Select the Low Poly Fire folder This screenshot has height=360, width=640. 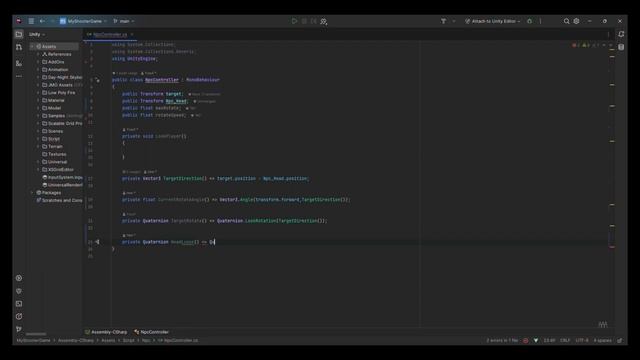59,93
